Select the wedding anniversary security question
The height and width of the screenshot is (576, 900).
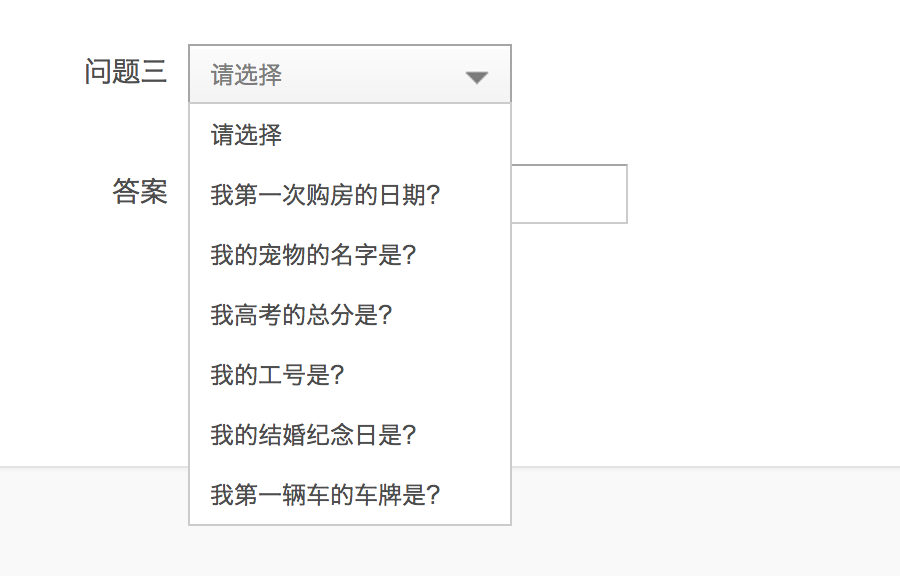pos(313,435)
